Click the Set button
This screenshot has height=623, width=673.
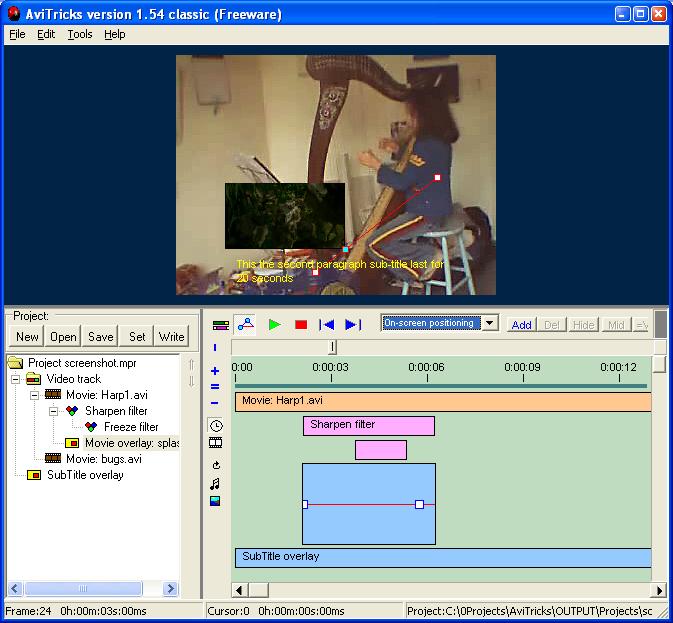137,337
